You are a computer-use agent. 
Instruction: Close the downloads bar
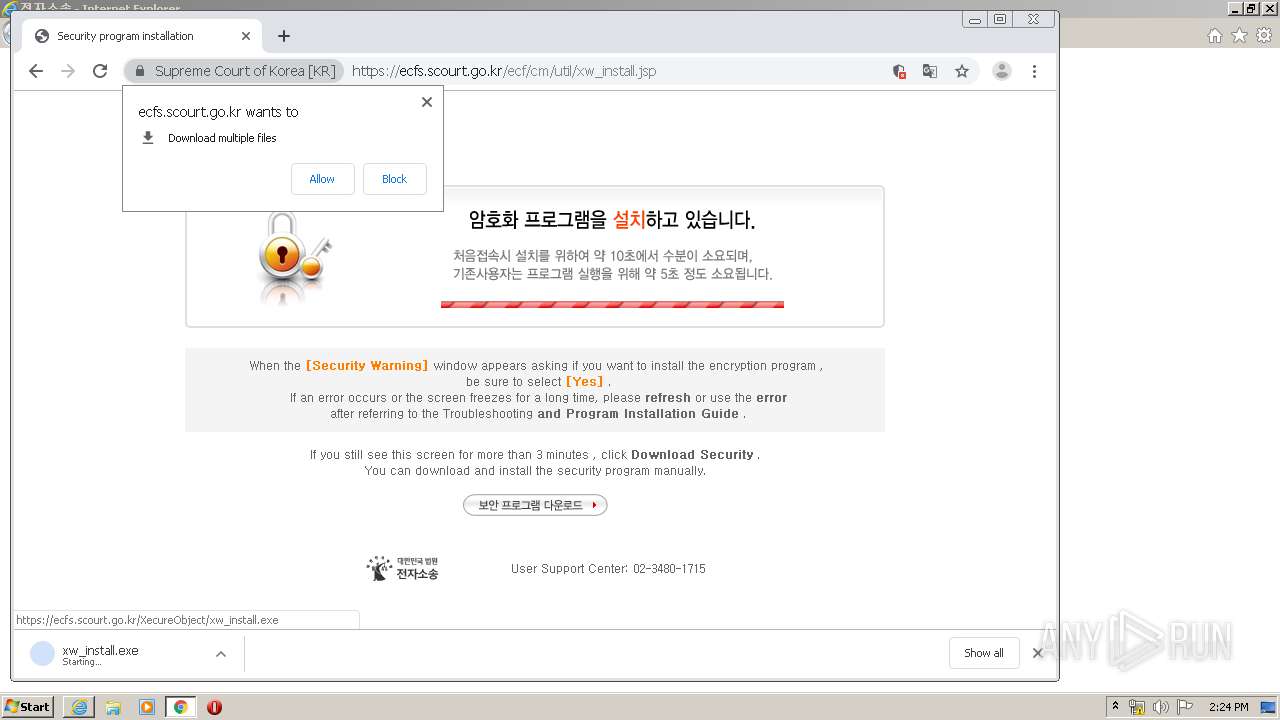click(x=1037, y=653)
